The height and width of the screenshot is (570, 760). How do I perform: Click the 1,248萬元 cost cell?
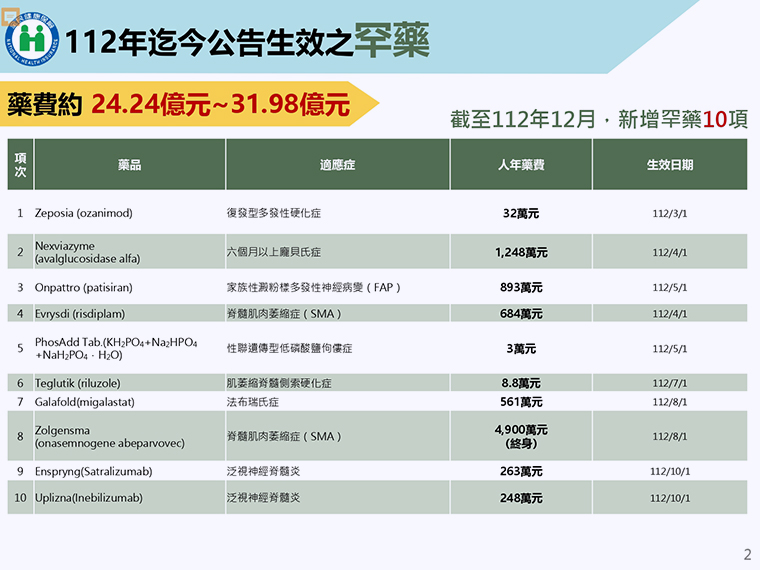coord(521,252)
